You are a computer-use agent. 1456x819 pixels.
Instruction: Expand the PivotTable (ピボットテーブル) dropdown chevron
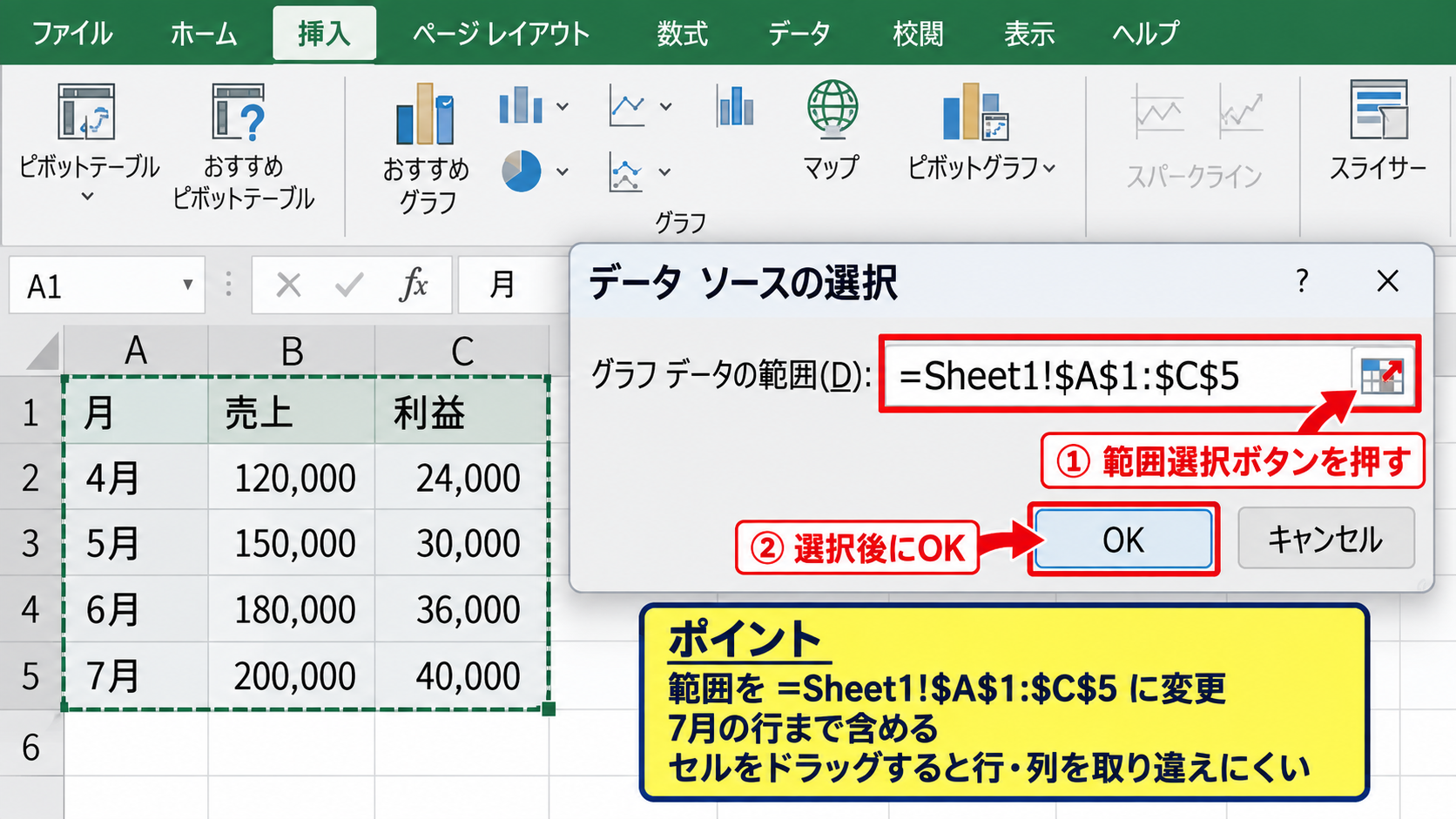87,197
